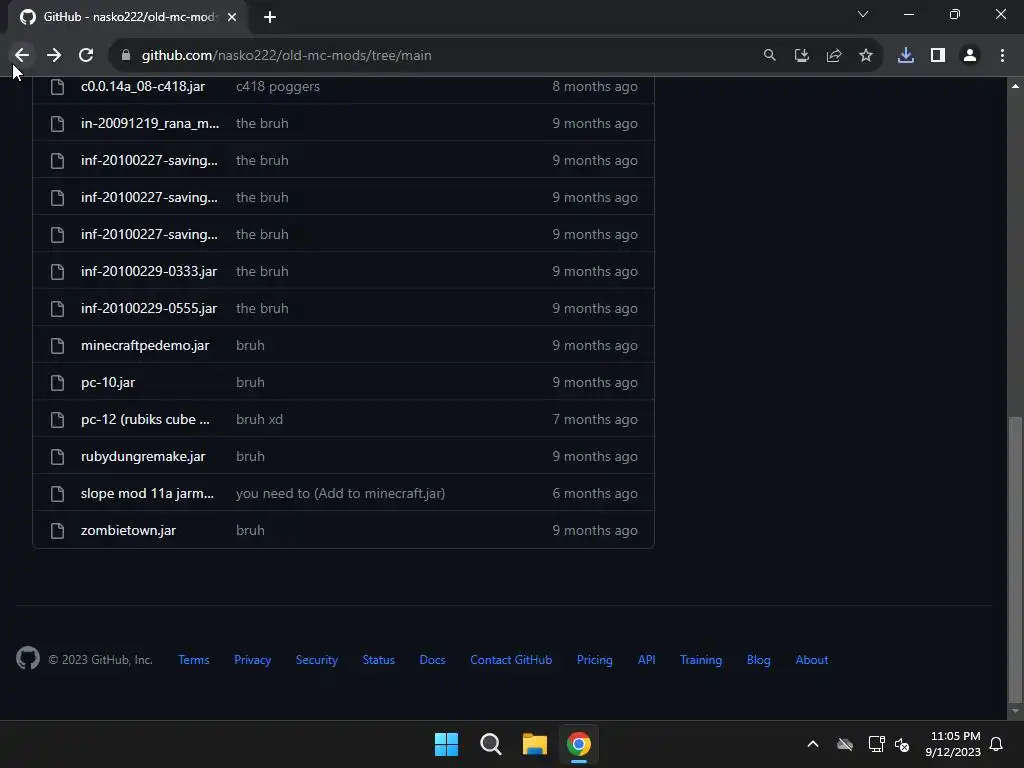This screenshot has width=1024, height=768.
Task: Click '8 months ago' timestamp
Action: 595,86
